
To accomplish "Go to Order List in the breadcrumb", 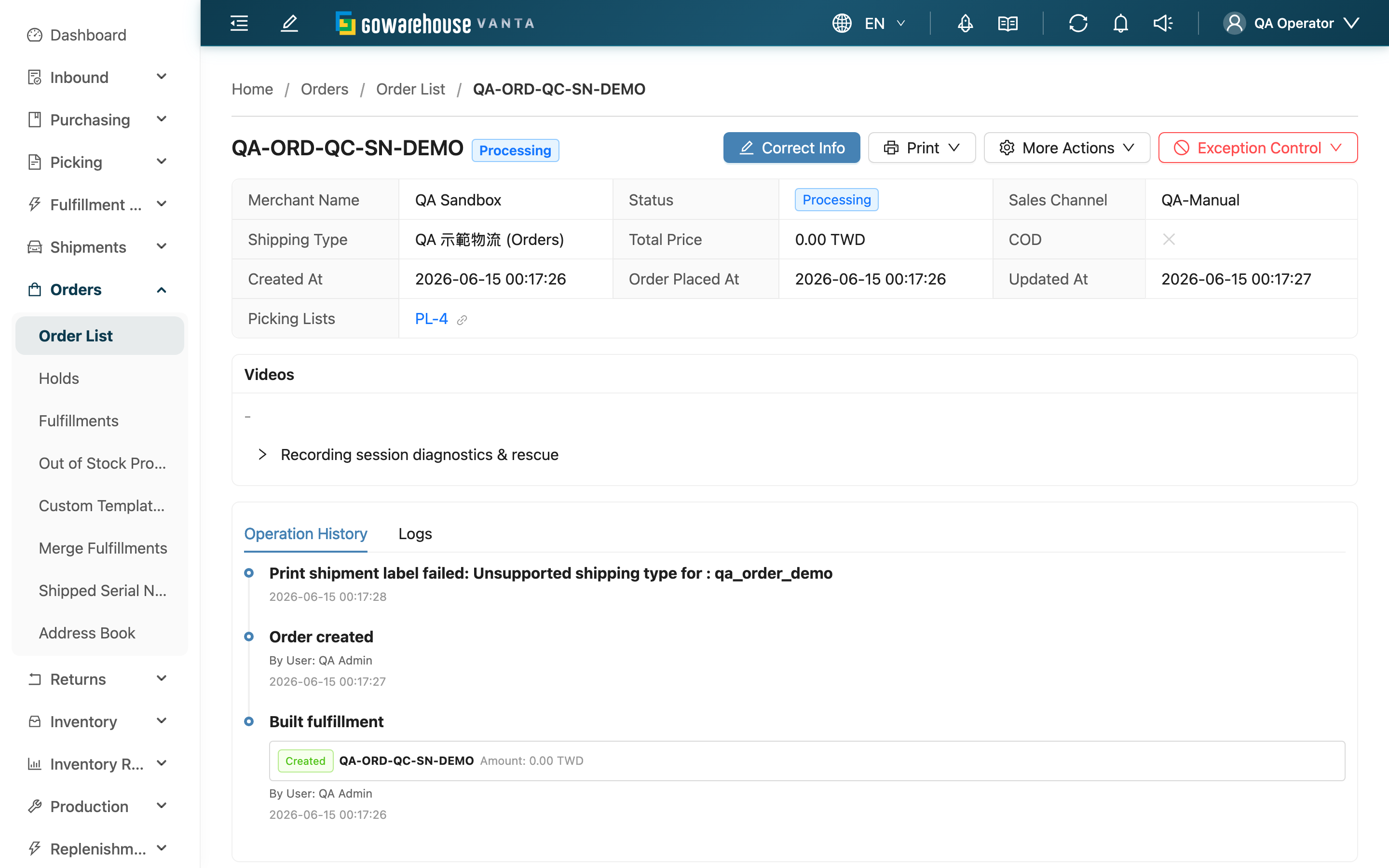I will pos(410,89).
